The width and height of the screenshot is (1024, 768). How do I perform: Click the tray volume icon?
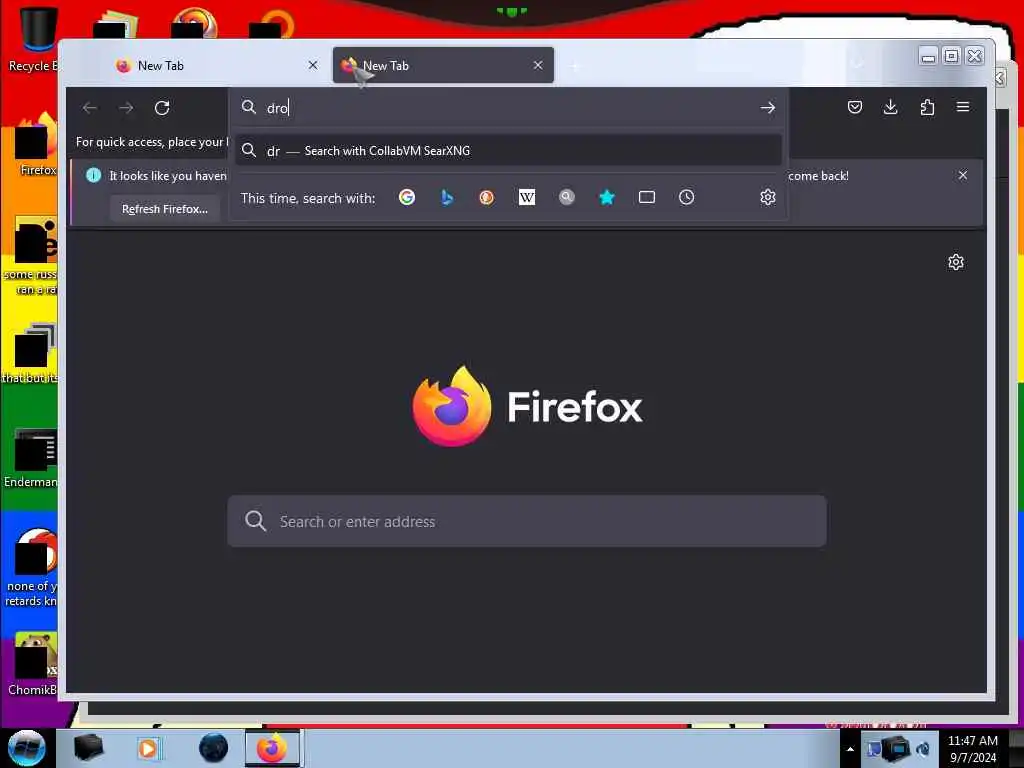coord(923,749)
